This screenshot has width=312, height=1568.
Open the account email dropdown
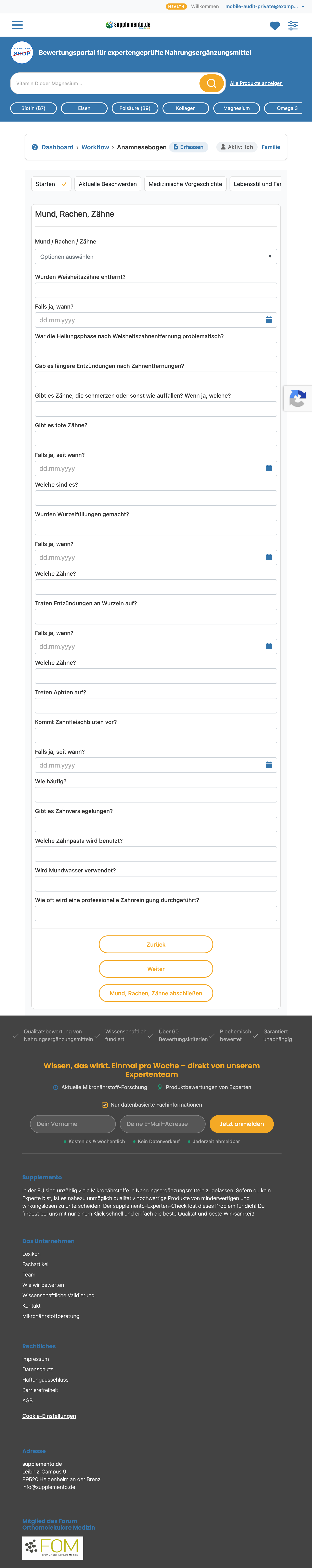click(264, 7)
